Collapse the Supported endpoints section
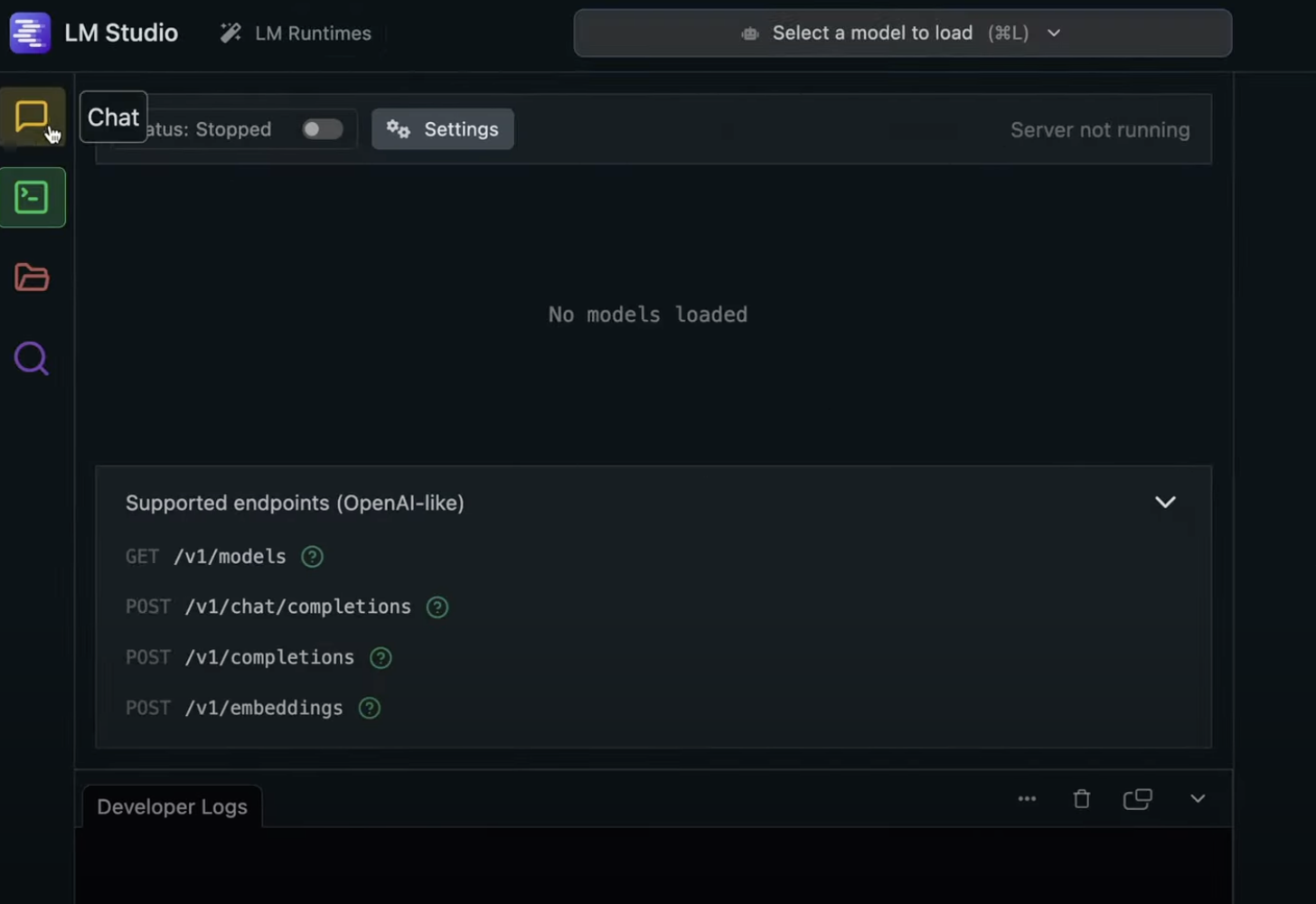Image resolution: width=1316 pixels, height=904 pixels. (1165, 503)
